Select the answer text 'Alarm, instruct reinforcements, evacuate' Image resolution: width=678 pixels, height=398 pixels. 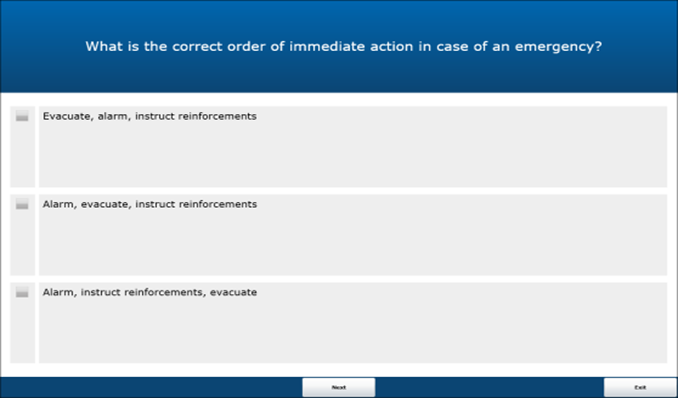coord(150,292)
